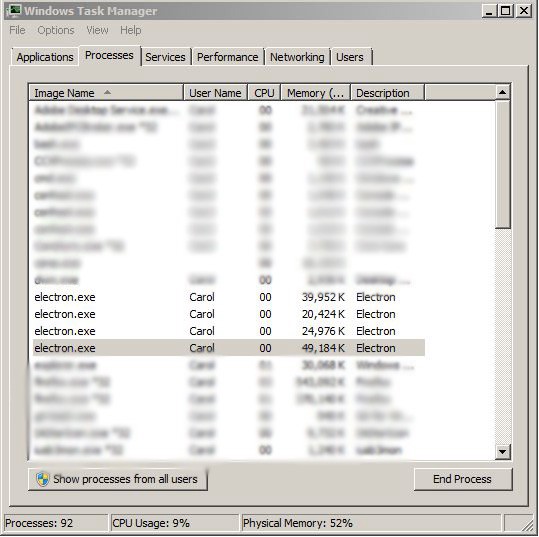Minimize the Task Manager window
The height and width of the screenshot is (537, 539).
pos(489,11)
